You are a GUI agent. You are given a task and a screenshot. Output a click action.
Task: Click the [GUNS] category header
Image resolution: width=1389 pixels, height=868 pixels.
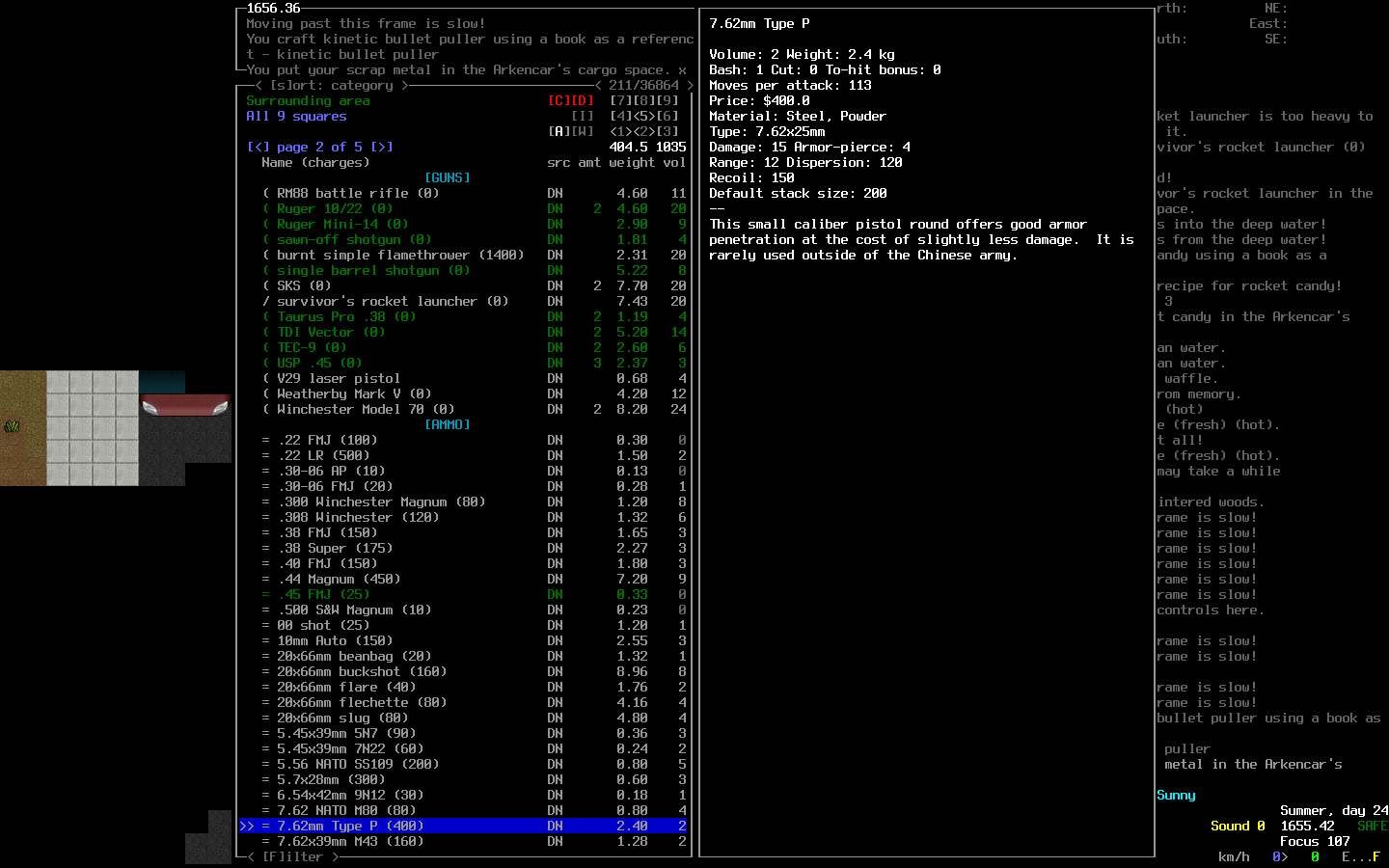coord(448,177)
